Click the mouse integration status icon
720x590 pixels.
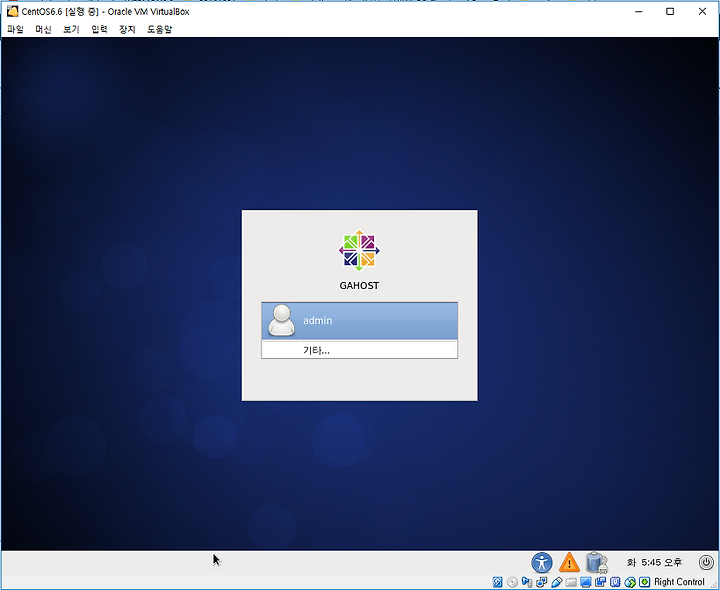[x=630, y=582]
